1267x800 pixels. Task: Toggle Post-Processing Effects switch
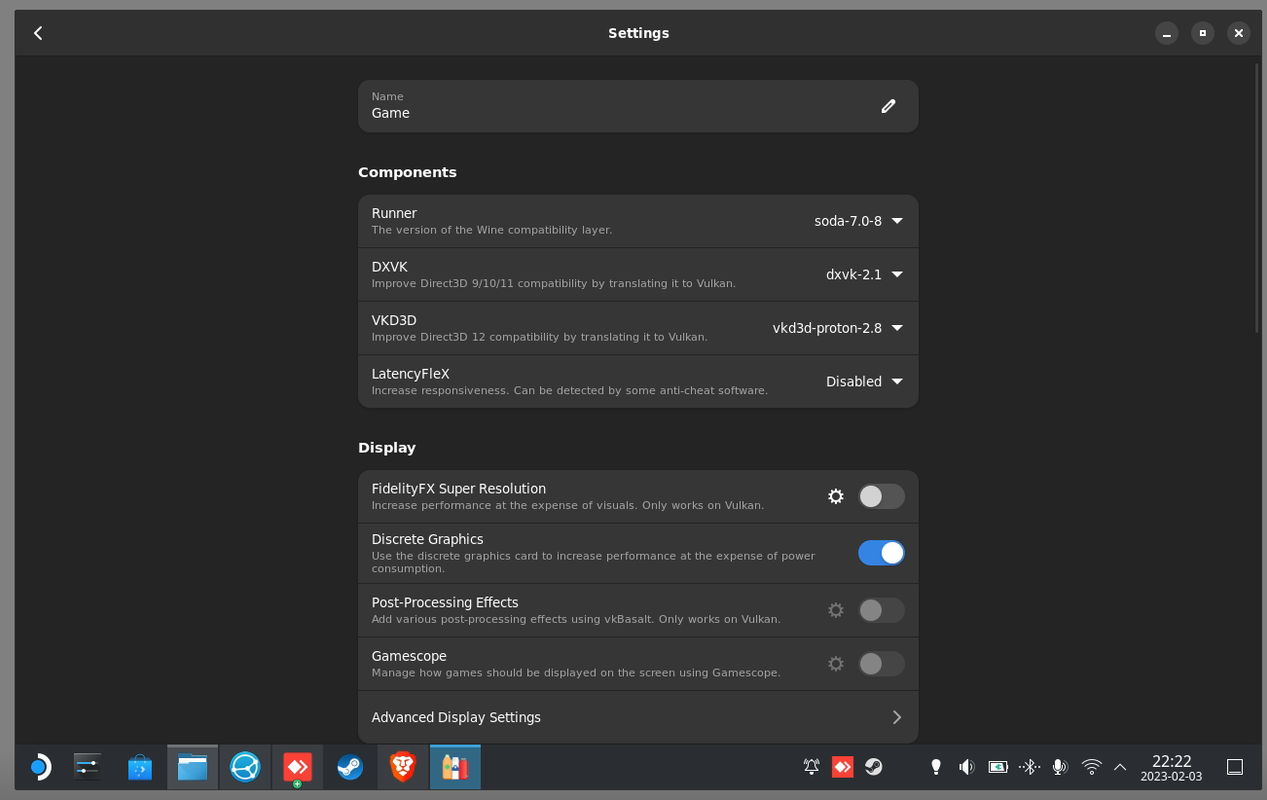pos(881,610)
